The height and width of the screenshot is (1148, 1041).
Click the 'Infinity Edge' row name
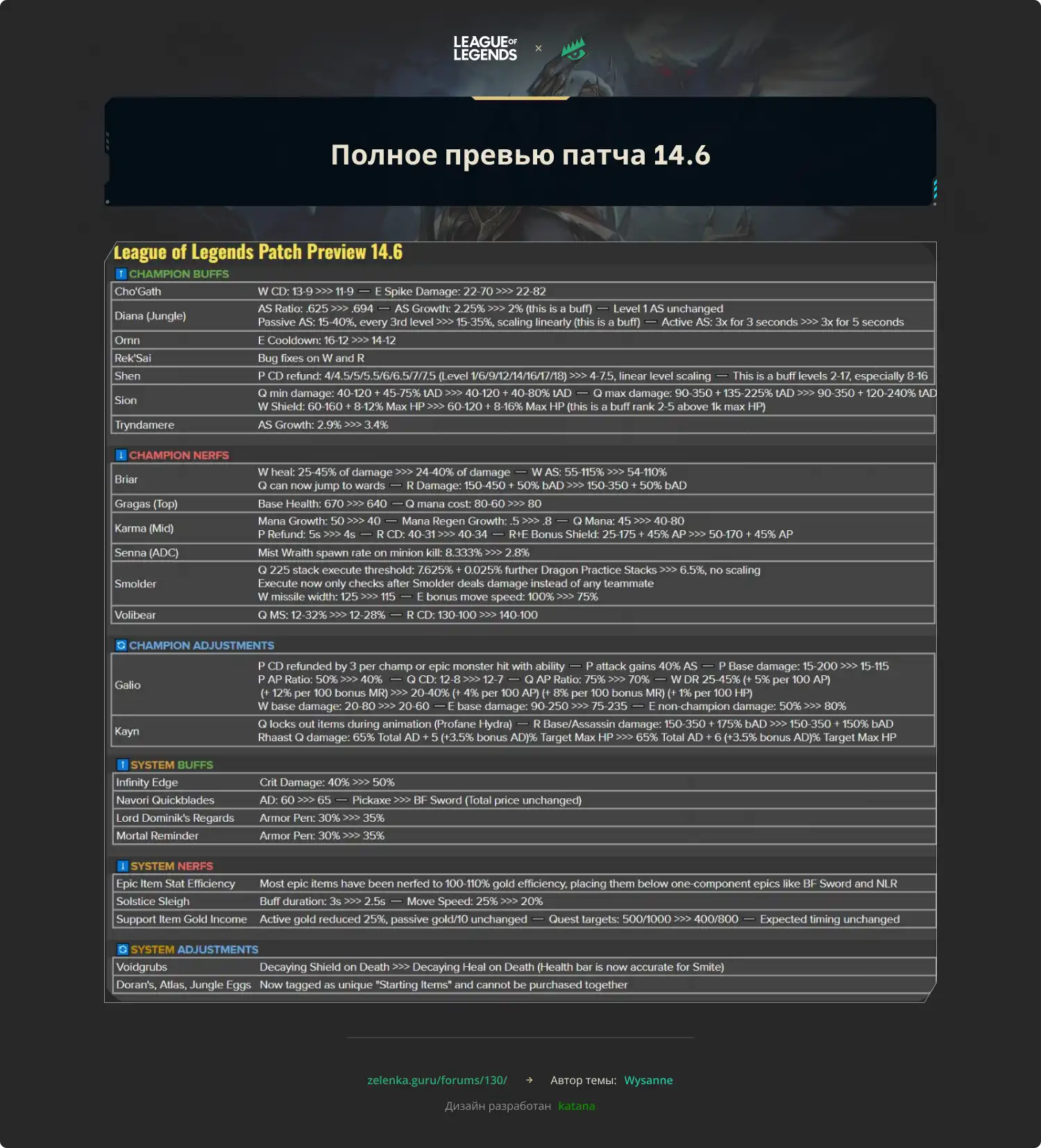pos(147,782)
